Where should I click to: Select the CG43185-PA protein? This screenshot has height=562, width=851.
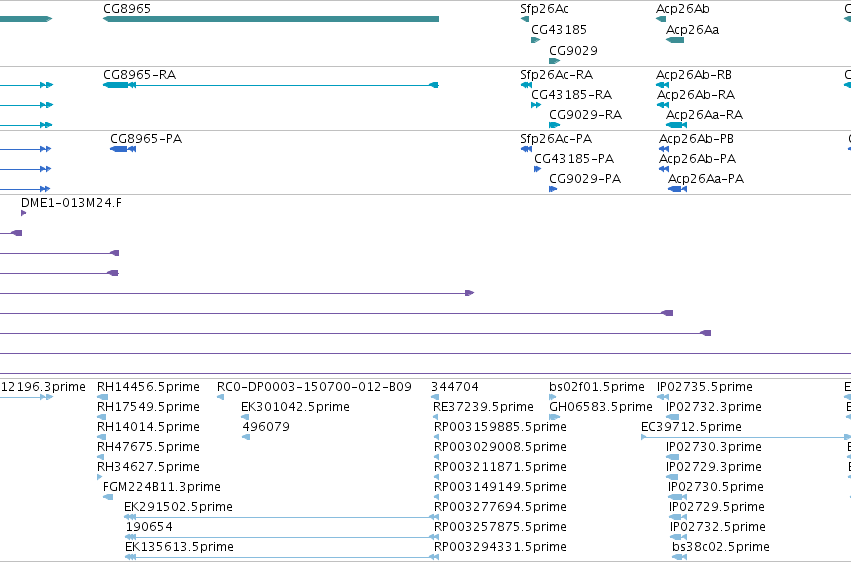[x=537, y=169]
